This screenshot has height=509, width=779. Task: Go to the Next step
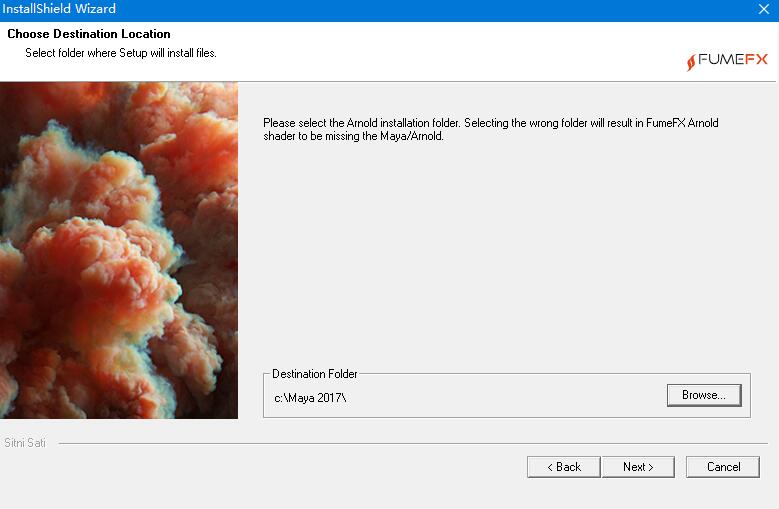click(638, 467)
